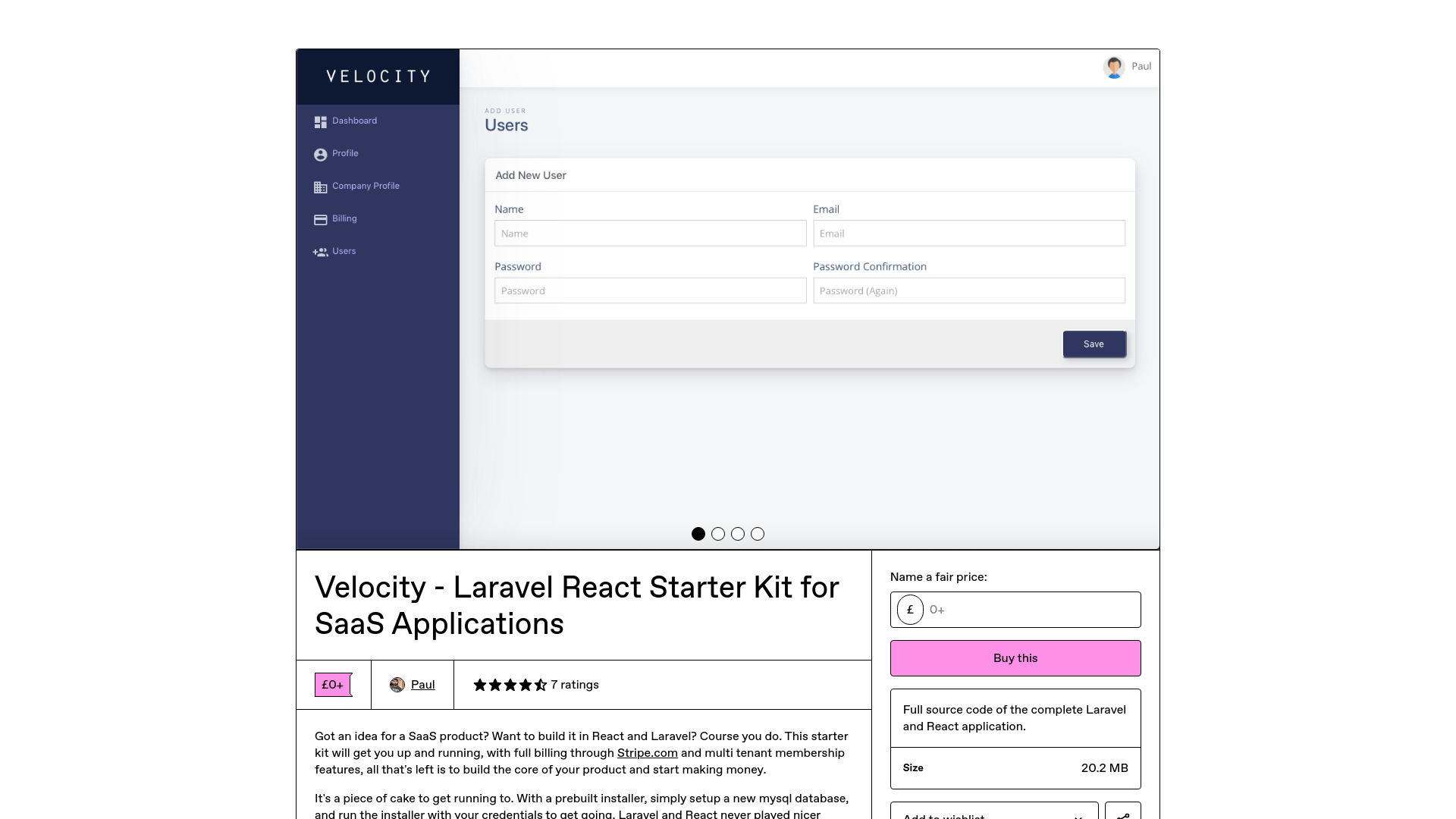
Task: Click the 7 ratings text
Action: coord(575,685)
